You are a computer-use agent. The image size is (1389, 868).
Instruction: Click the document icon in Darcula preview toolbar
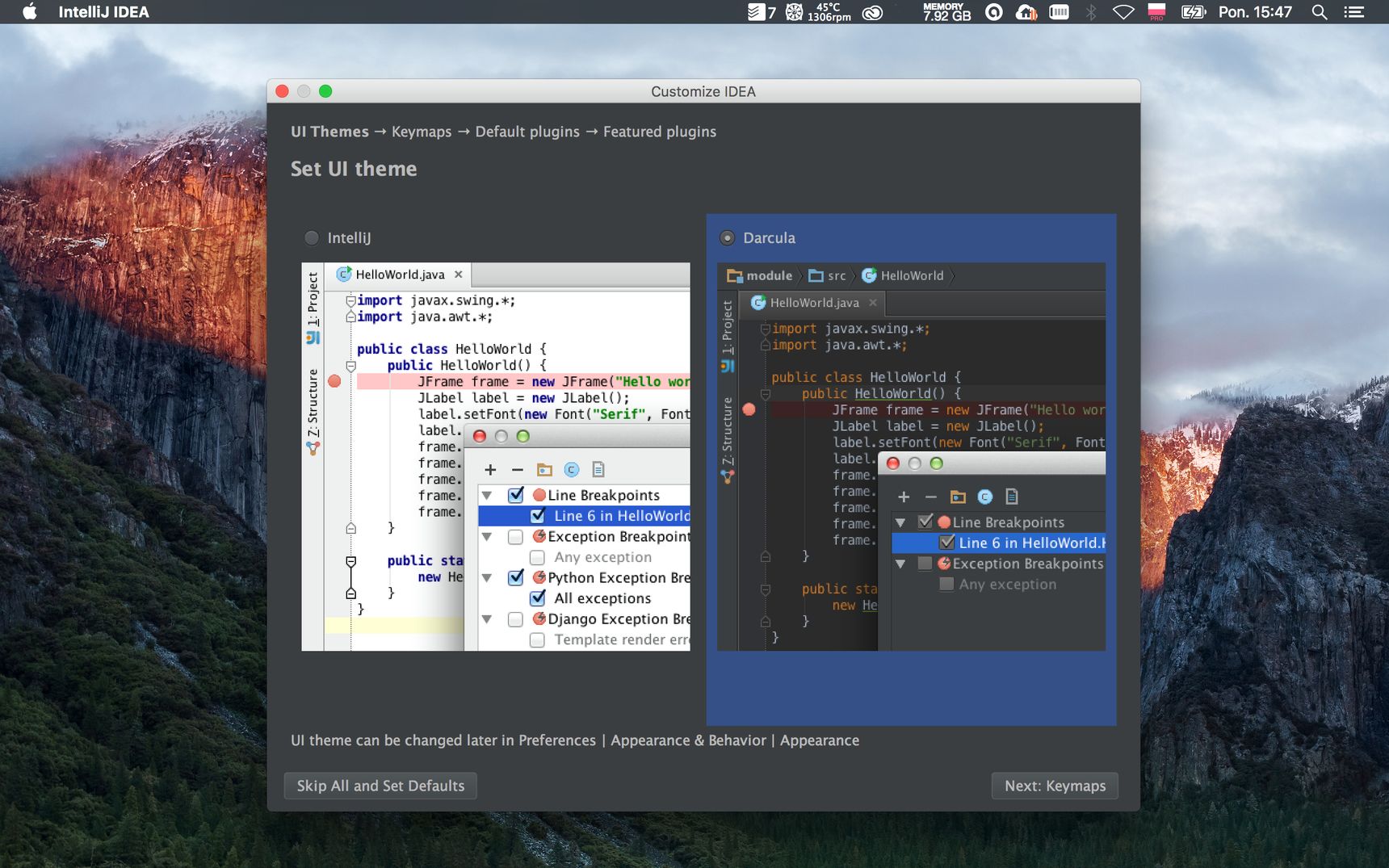click(1012, 497)
